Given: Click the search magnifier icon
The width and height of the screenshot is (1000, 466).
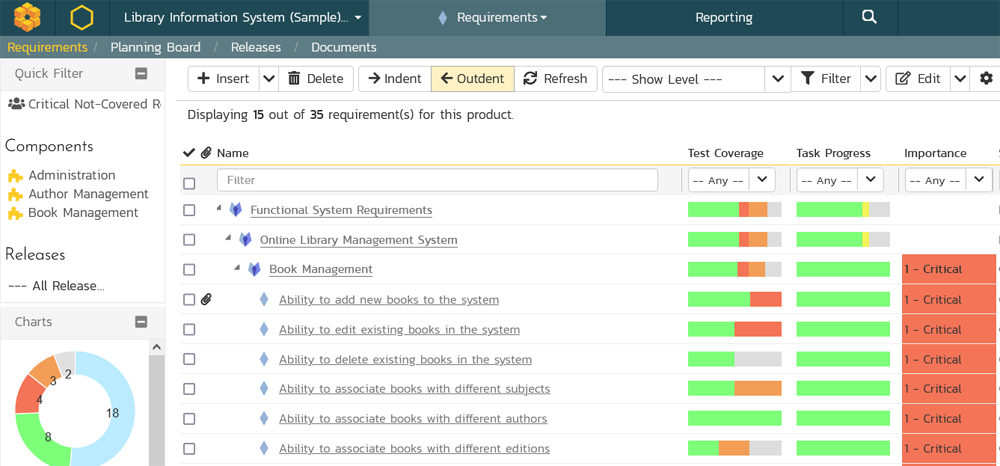Looking at the screenshot, I should [869, 17].
